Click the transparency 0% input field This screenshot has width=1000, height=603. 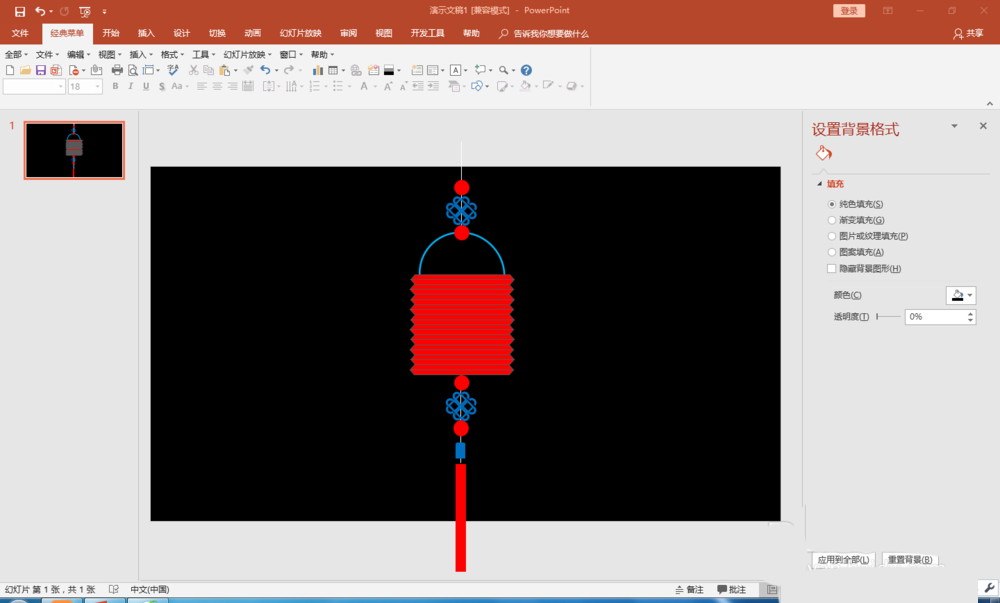pos(935,317)
